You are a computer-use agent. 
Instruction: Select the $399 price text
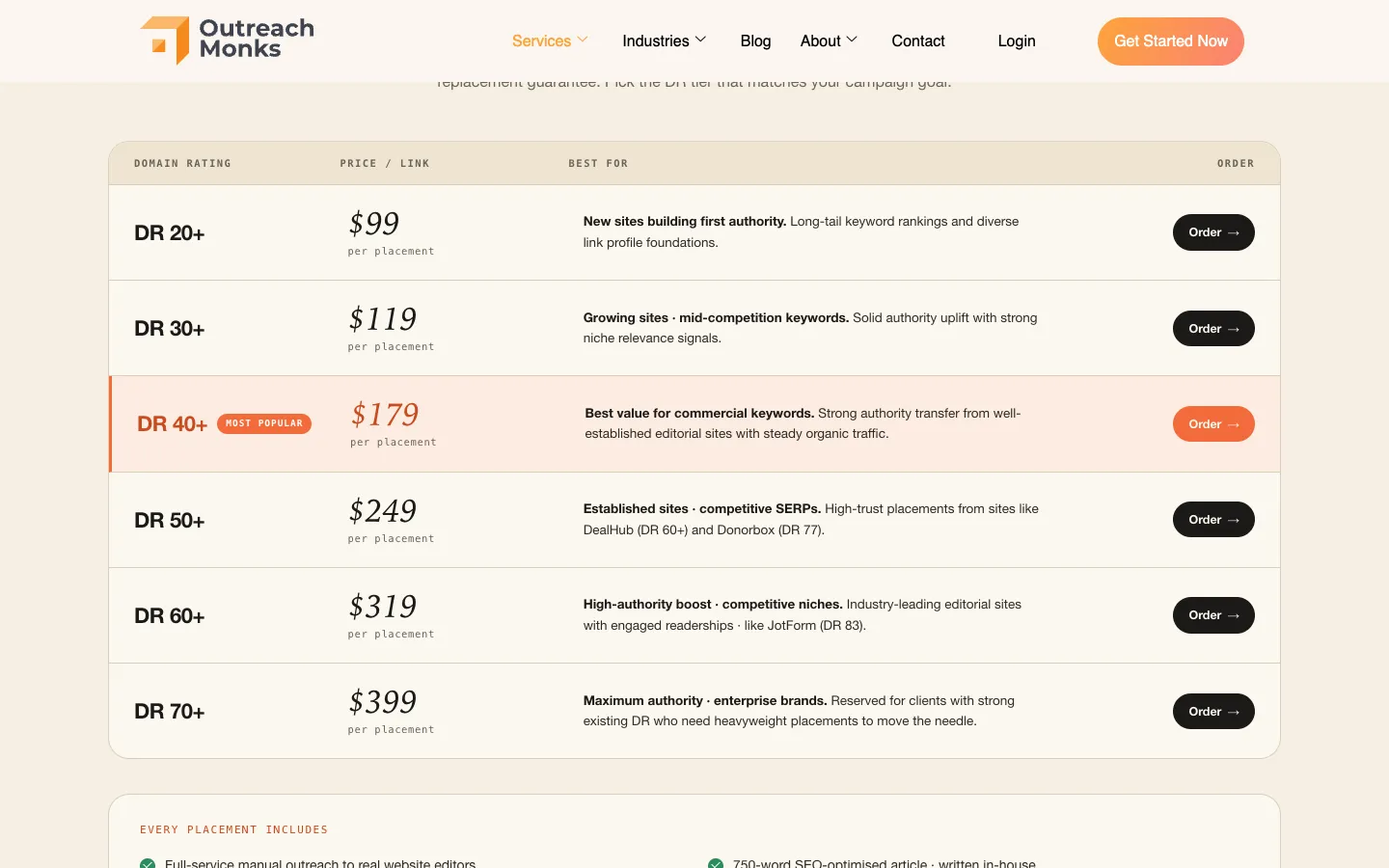tap(383, 702)
